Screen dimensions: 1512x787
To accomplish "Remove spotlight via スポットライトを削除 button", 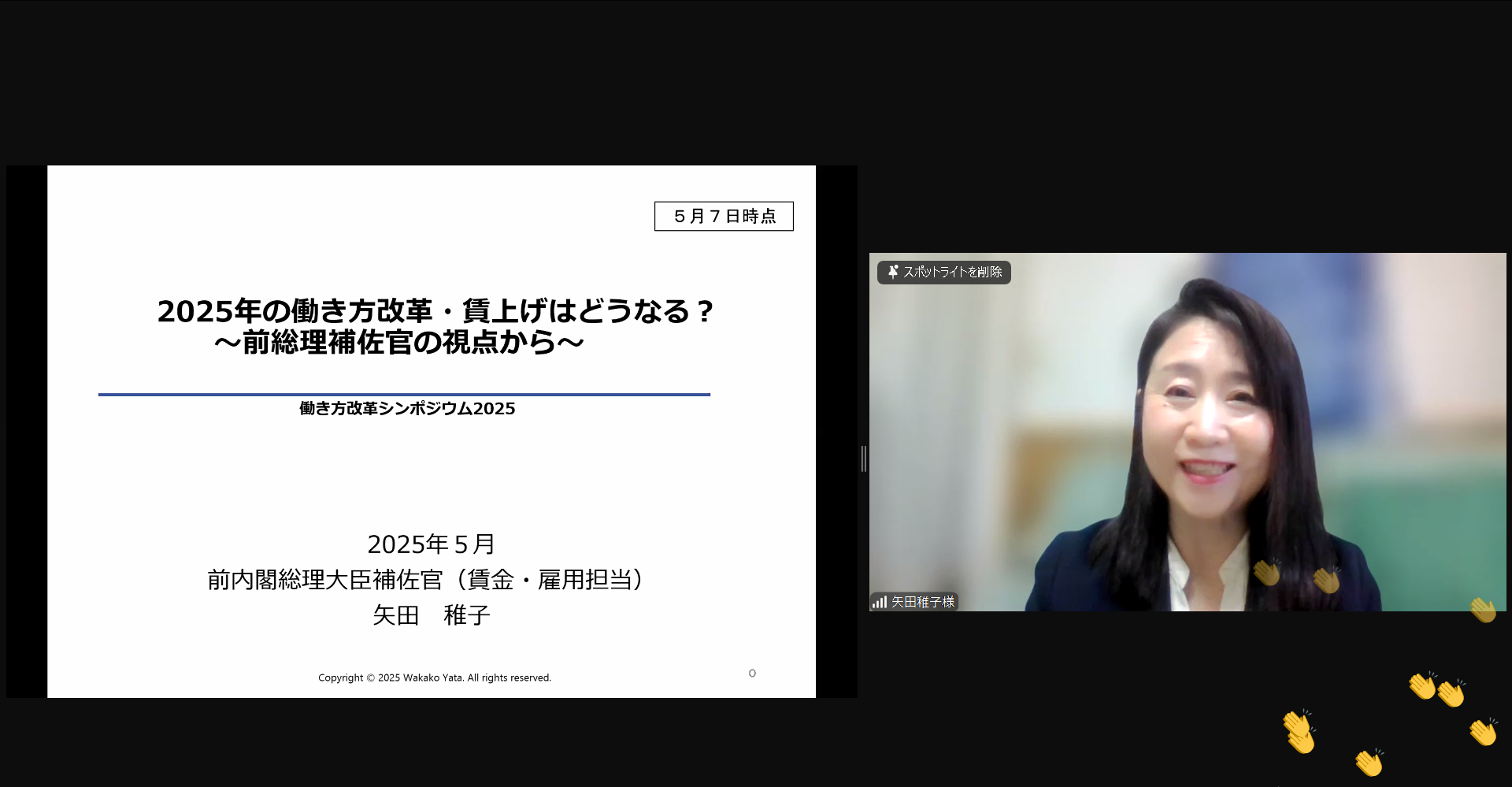I will click(x=944, y=272).
